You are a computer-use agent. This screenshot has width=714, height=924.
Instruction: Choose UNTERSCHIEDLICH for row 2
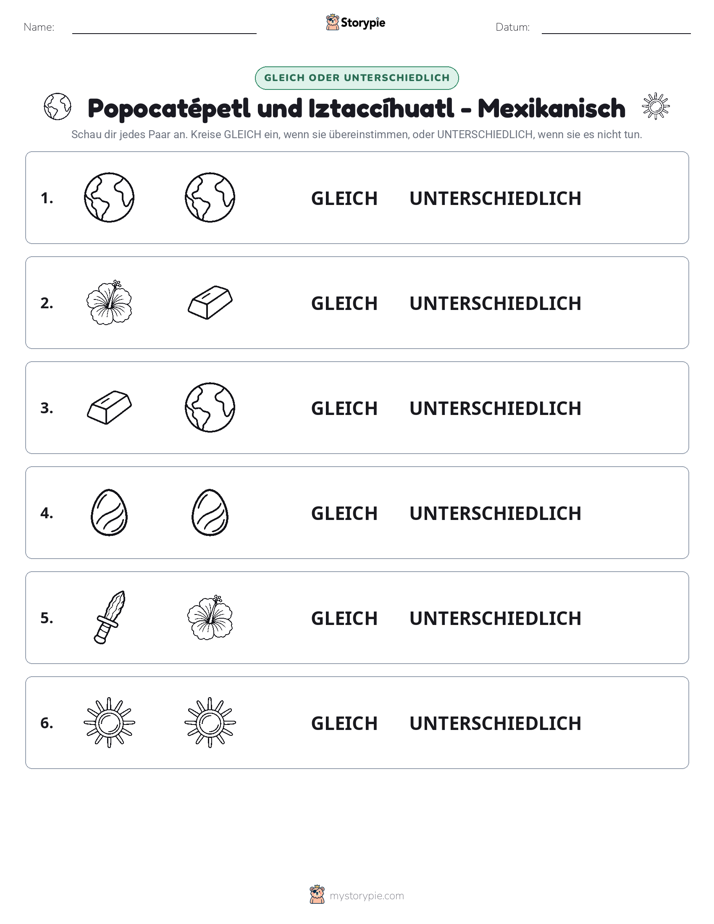click(495, 303)
